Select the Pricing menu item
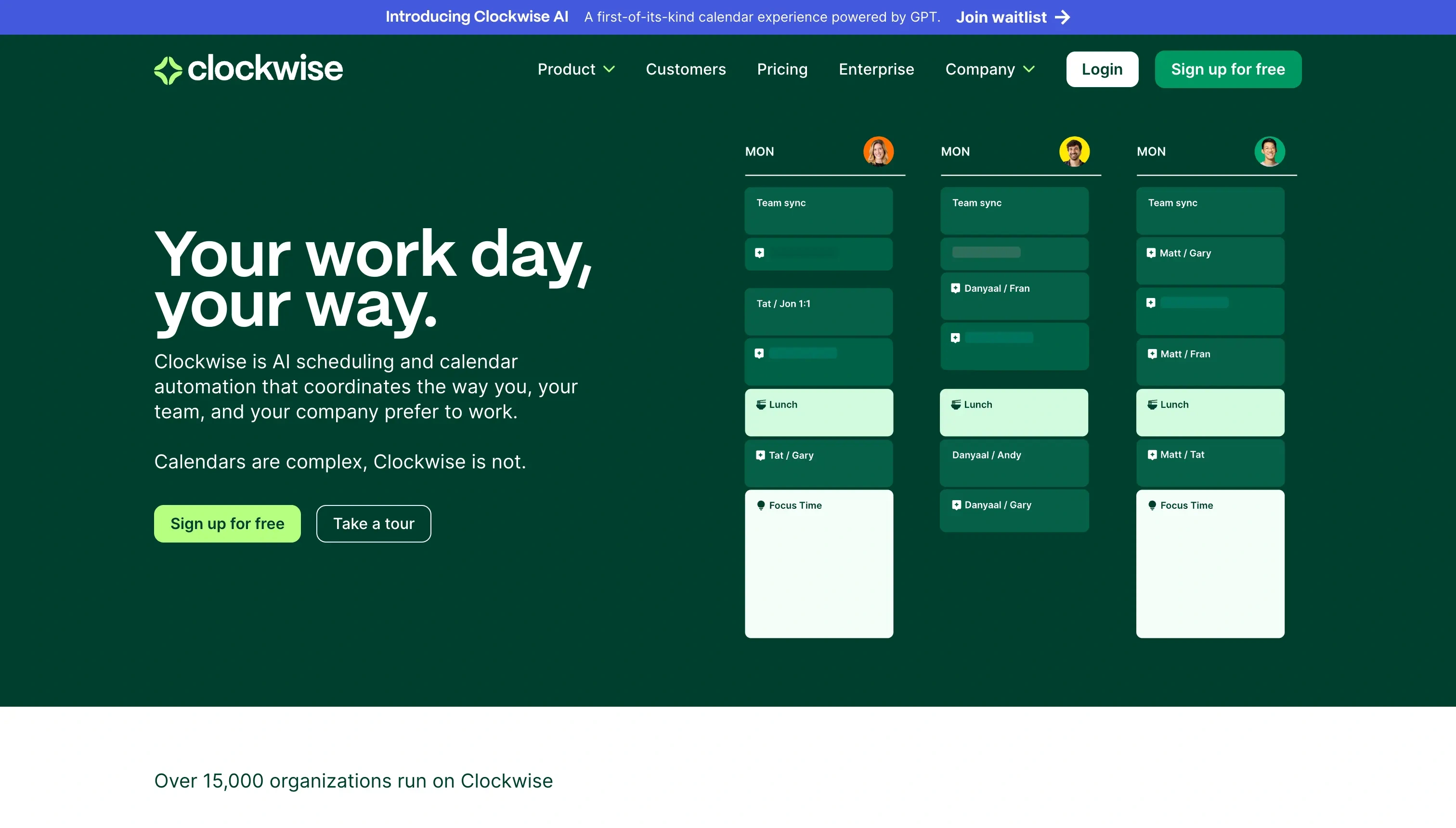 click(782, 69)
